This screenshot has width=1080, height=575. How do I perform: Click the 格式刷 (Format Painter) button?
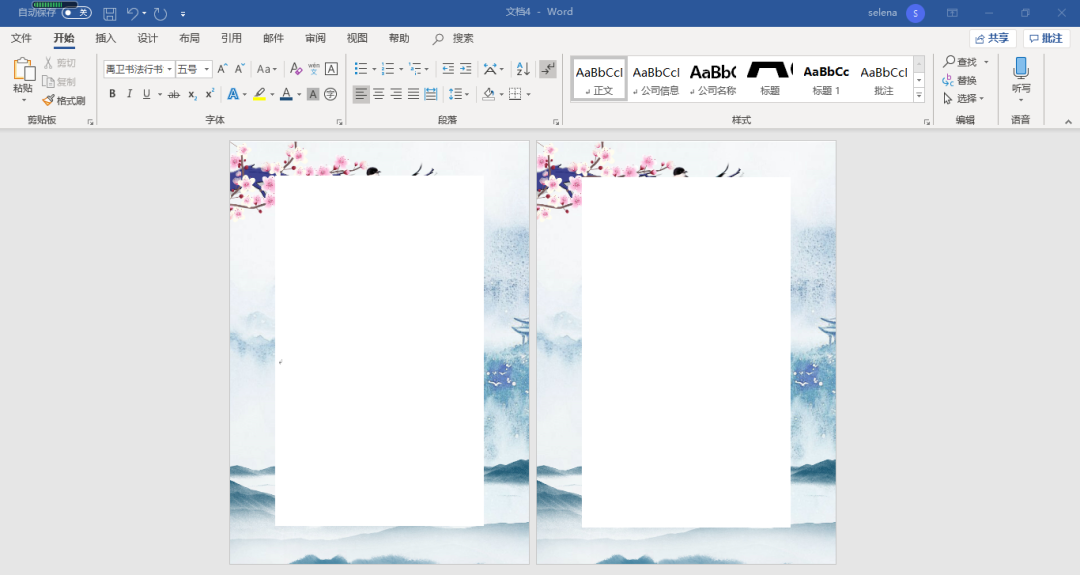[64, 101]
